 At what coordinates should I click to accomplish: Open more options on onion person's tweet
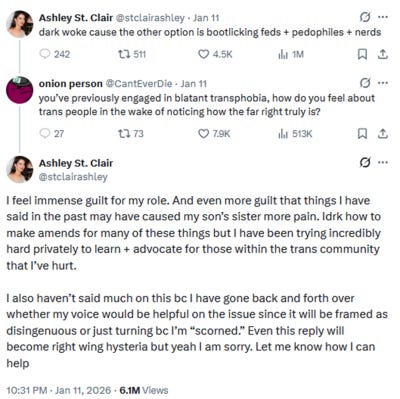pyautogui.click(x=383, y=83)
